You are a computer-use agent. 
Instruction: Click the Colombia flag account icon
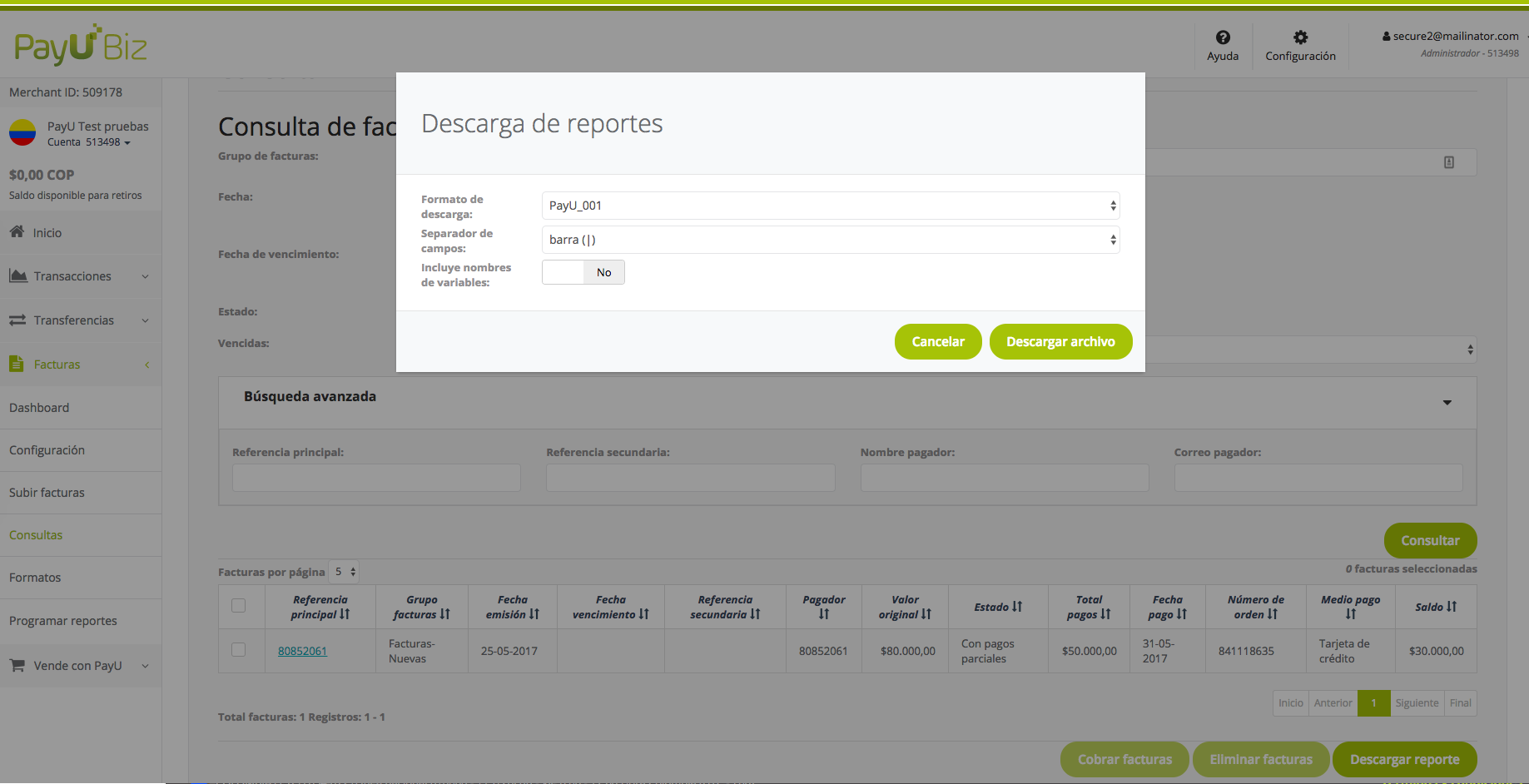(22, 131)
